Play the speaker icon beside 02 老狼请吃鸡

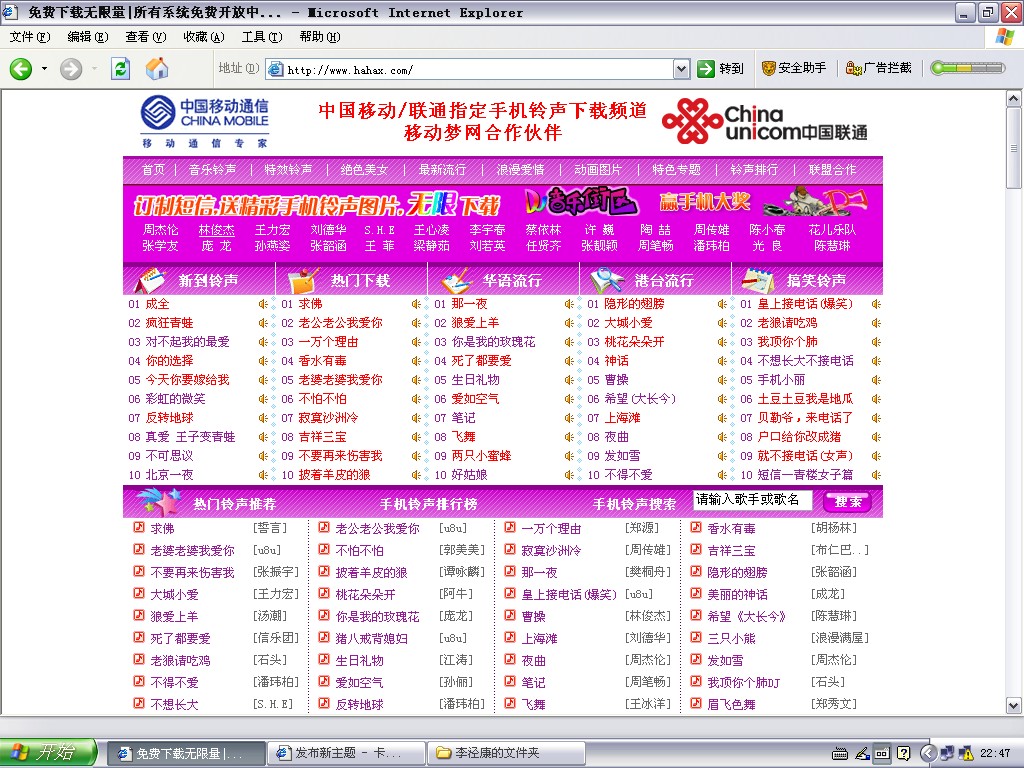pyautogui.click(x=876, y=323)
